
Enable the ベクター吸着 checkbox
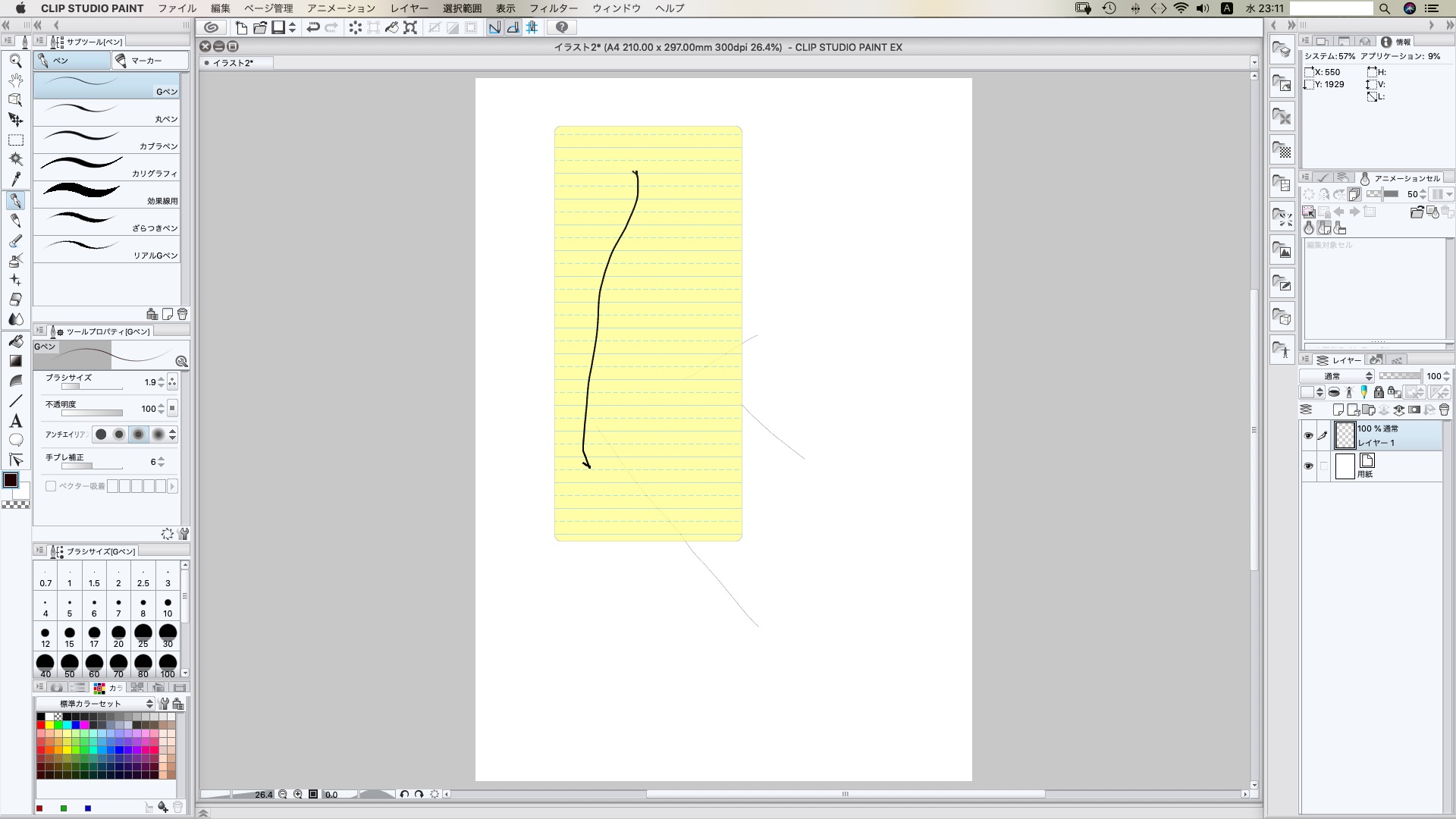[51, 486]
